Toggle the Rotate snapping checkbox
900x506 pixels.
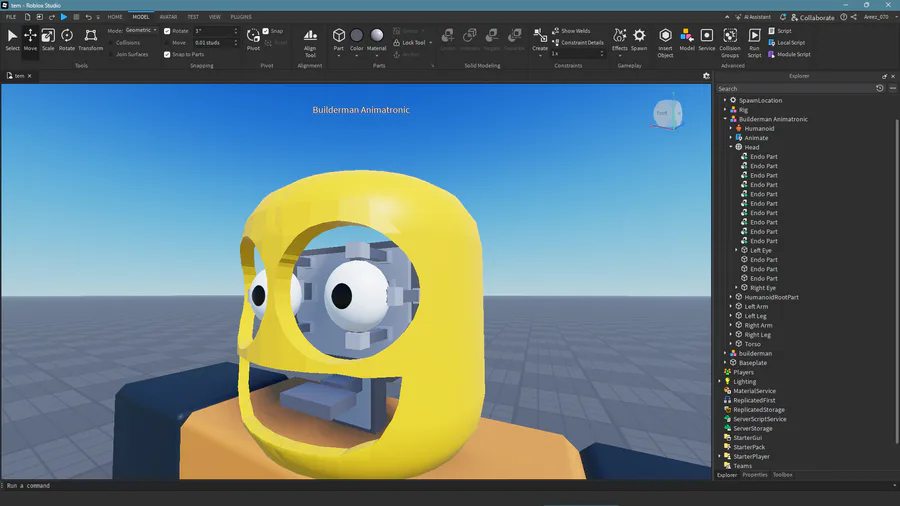(167, 31)
